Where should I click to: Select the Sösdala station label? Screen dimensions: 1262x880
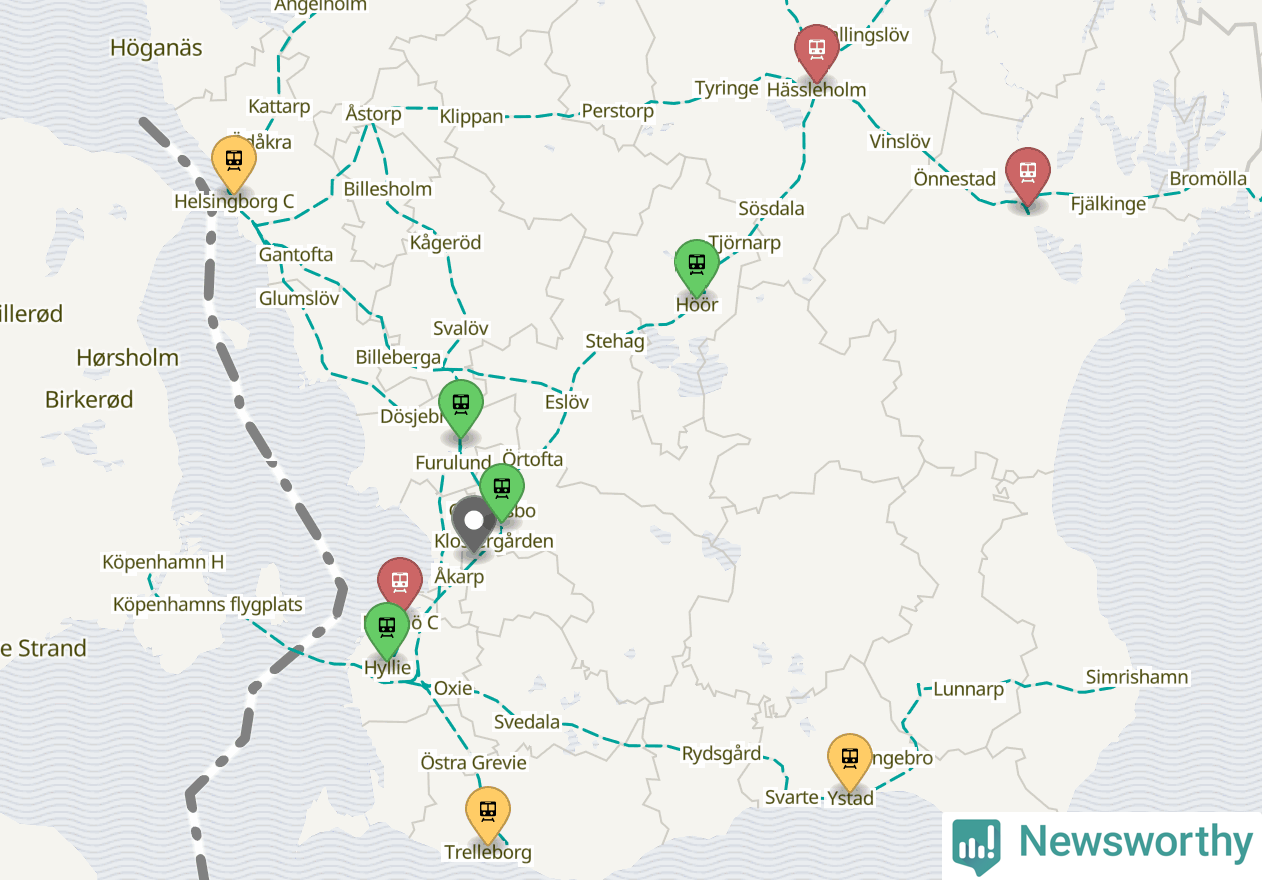tap(771, 209)
